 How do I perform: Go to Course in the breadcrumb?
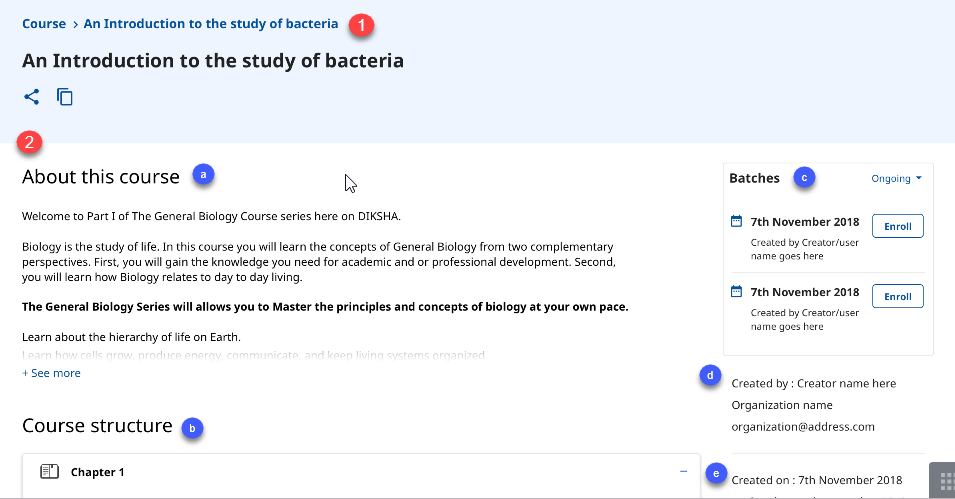44,23
